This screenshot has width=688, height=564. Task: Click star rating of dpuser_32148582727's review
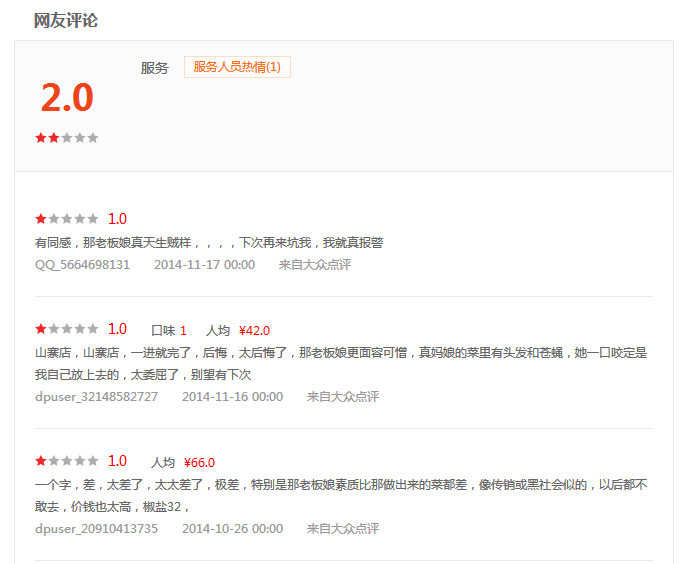click(67, 329)
